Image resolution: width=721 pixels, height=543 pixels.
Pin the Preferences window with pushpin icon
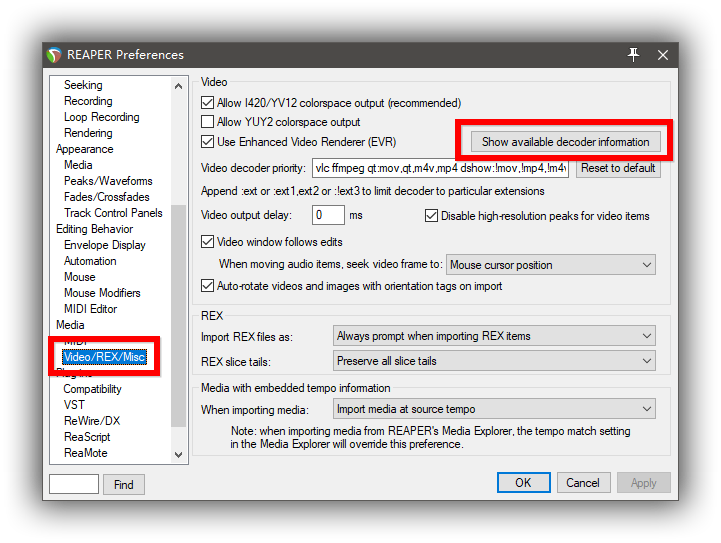point(634,55)
